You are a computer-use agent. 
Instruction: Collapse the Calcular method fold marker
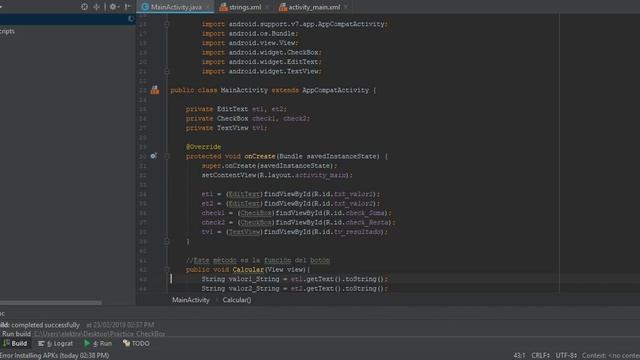167,269
